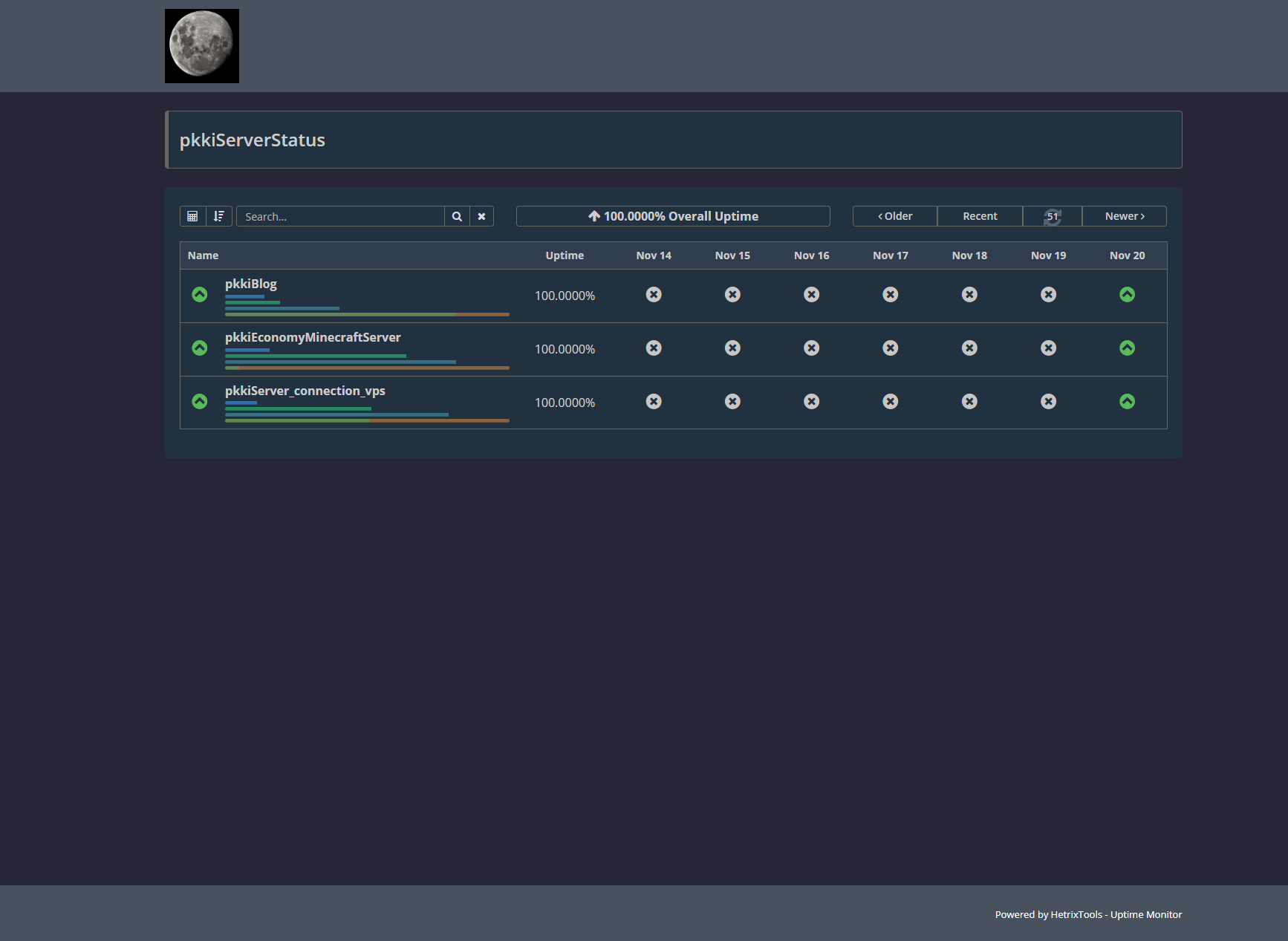Click pkkiEconomyMinecraftServer Nov 14 no-data icon
The width and height of the screenshot is (1288, 941).
tap(654, 348)
